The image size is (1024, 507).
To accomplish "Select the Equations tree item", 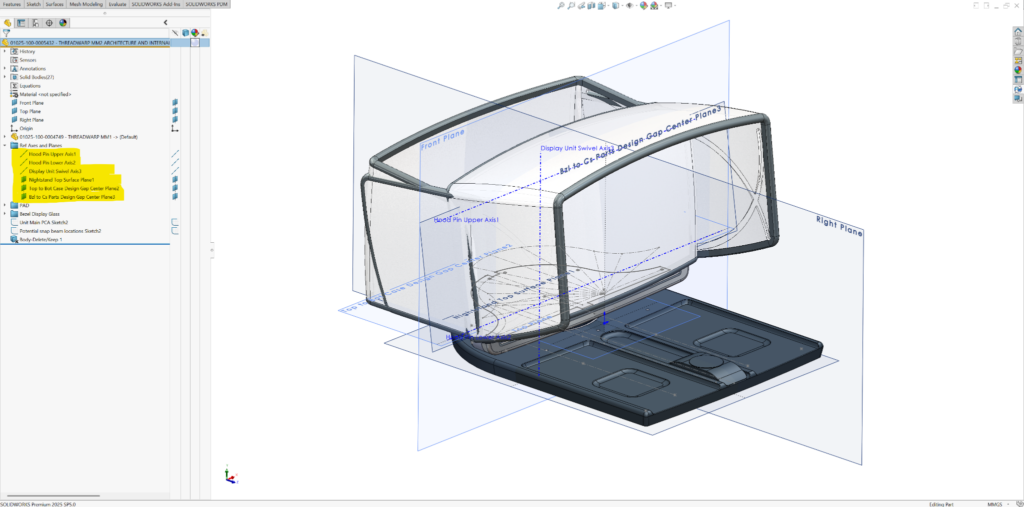I will (30, 86).
